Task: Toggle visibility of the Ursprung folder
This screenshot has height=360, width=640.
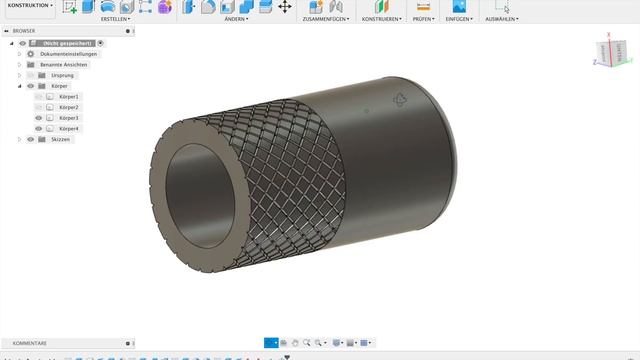Action: (31, 76)
